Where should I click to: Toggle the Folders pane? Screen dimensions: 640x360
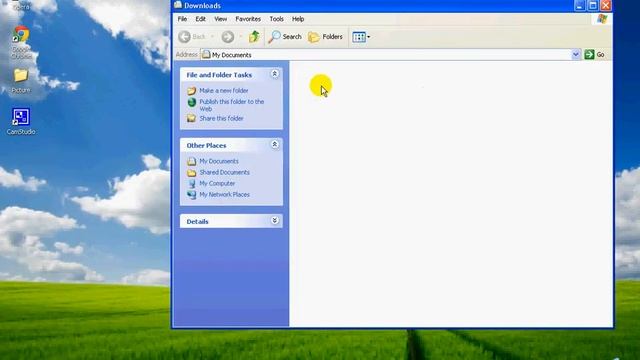(x=325, y=37)
